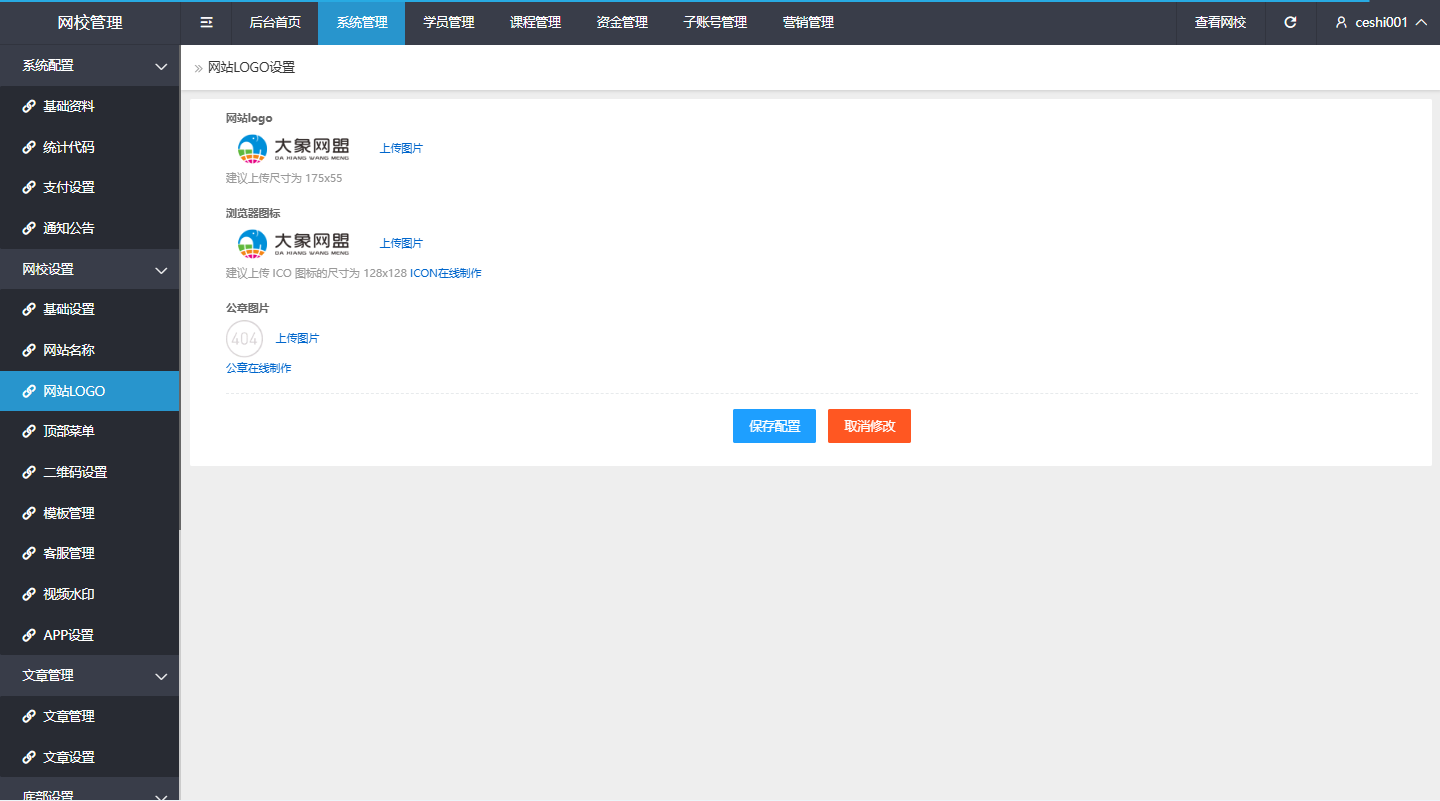Switch to the 课程管理 top tab
This screenshot has height=801, width=1440.
pos(535,22)
